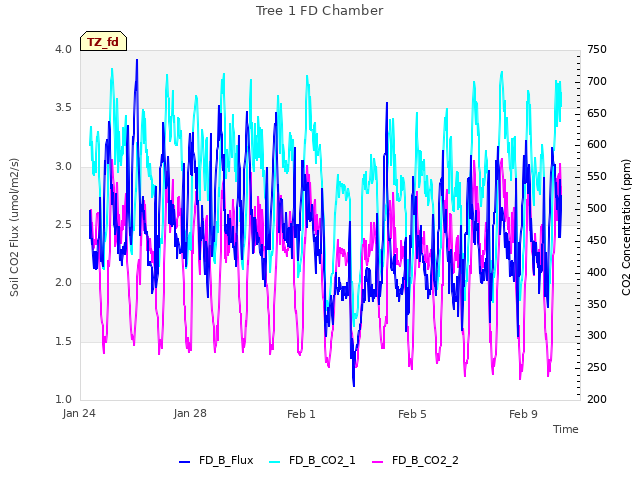Screen dimensions: 640x480
Task: Click the 550 right axis value
Action: pyautogui.click(x=597, y=176)
